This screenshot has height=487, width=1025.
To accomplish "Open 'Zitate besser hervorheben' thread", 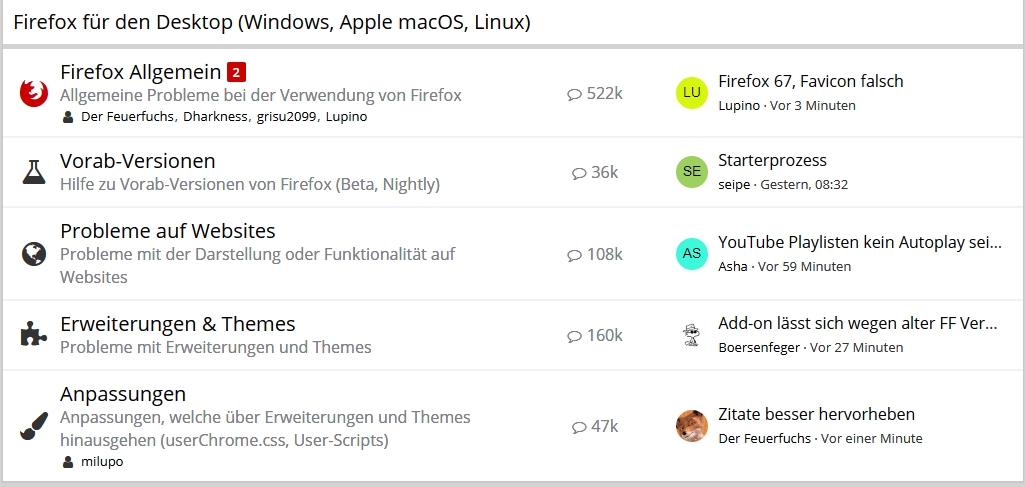I will (816, 414).
